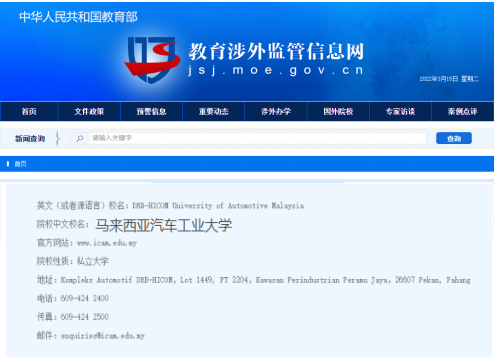The height and width of the screenshot is (361, 498).
Task: Click the 新闻查询 label
Action: [x=30, y=139]
